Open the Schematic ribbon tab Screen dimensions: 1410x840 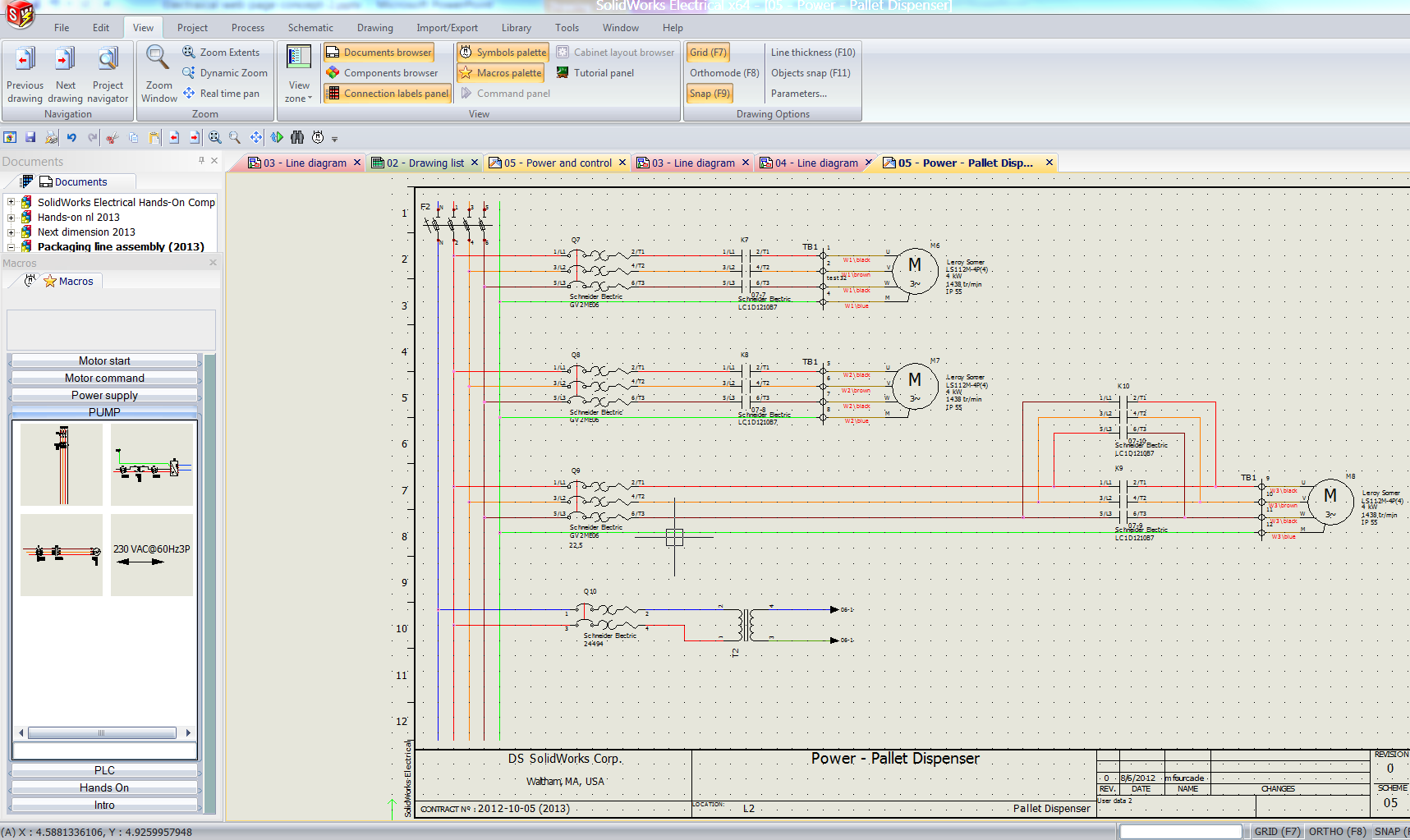(310, 27)
